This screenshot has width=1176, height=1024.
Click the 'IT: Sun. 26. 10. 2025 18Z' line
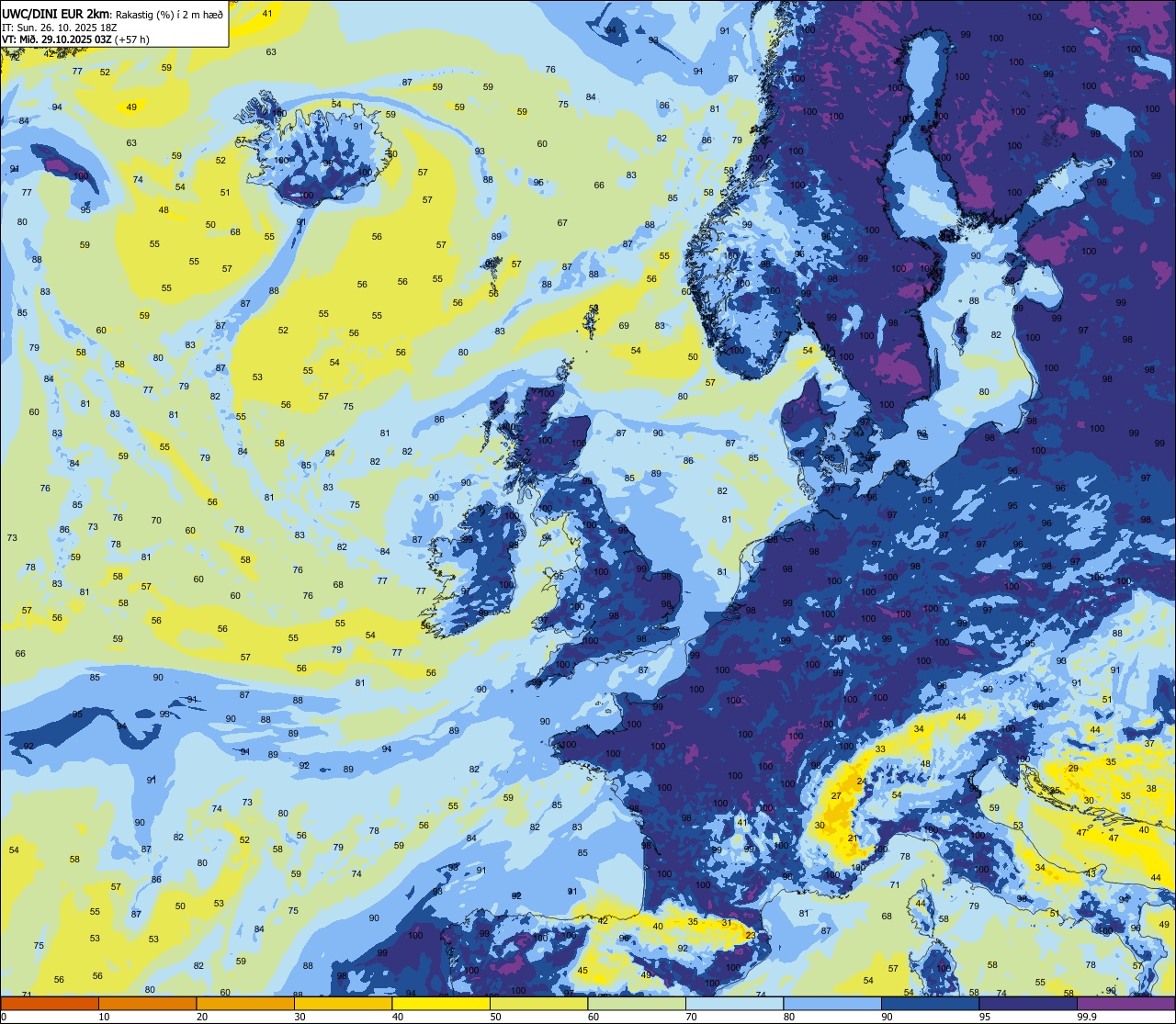click(60, 27)
